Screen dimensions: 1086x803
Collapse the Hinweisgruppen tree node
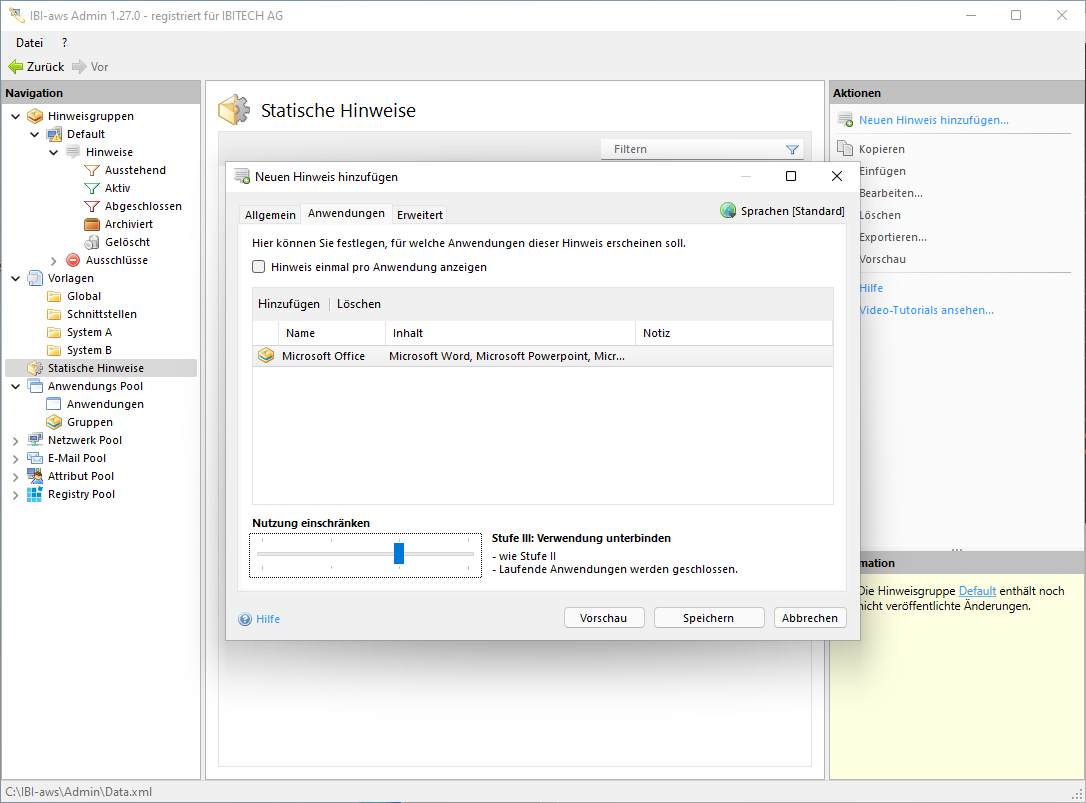click(x=15, y=116)
